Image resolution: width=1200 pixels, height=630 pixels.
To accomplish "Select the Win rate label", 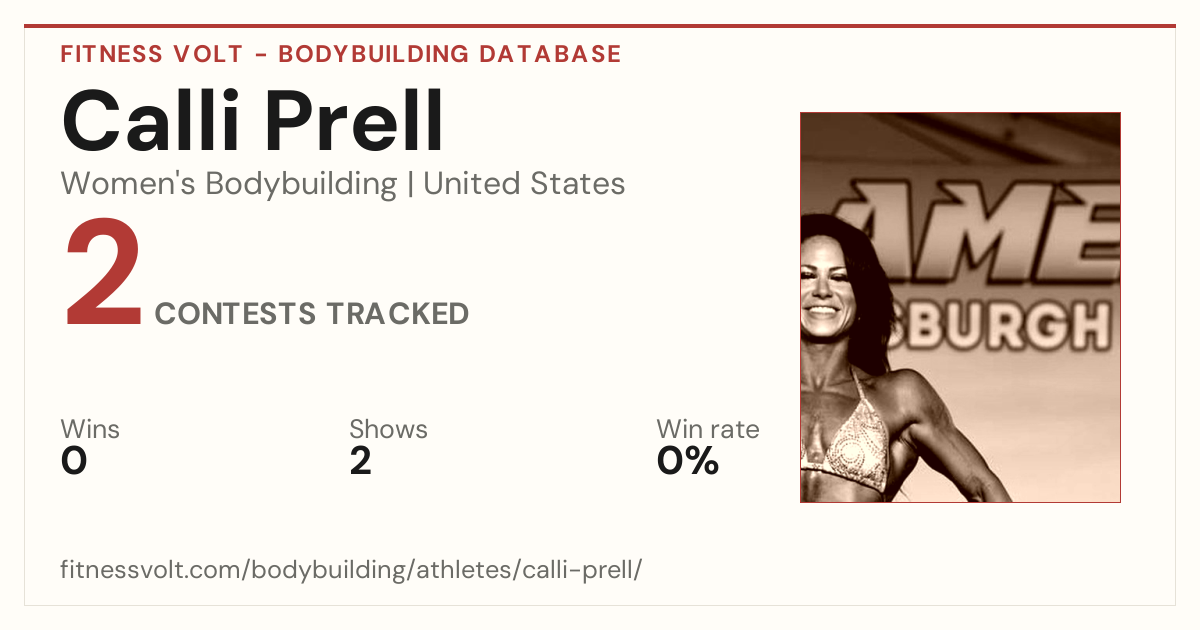I will 708,429.
